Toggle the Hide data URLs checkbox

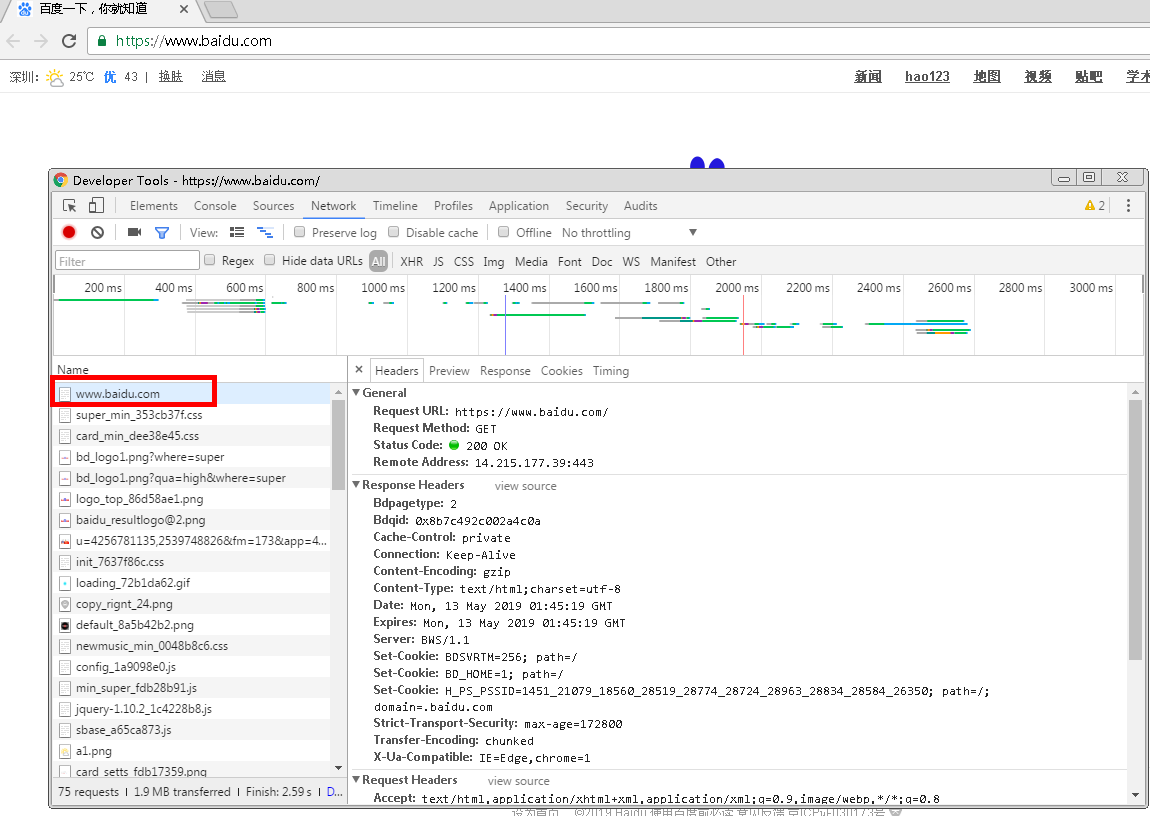270,260
